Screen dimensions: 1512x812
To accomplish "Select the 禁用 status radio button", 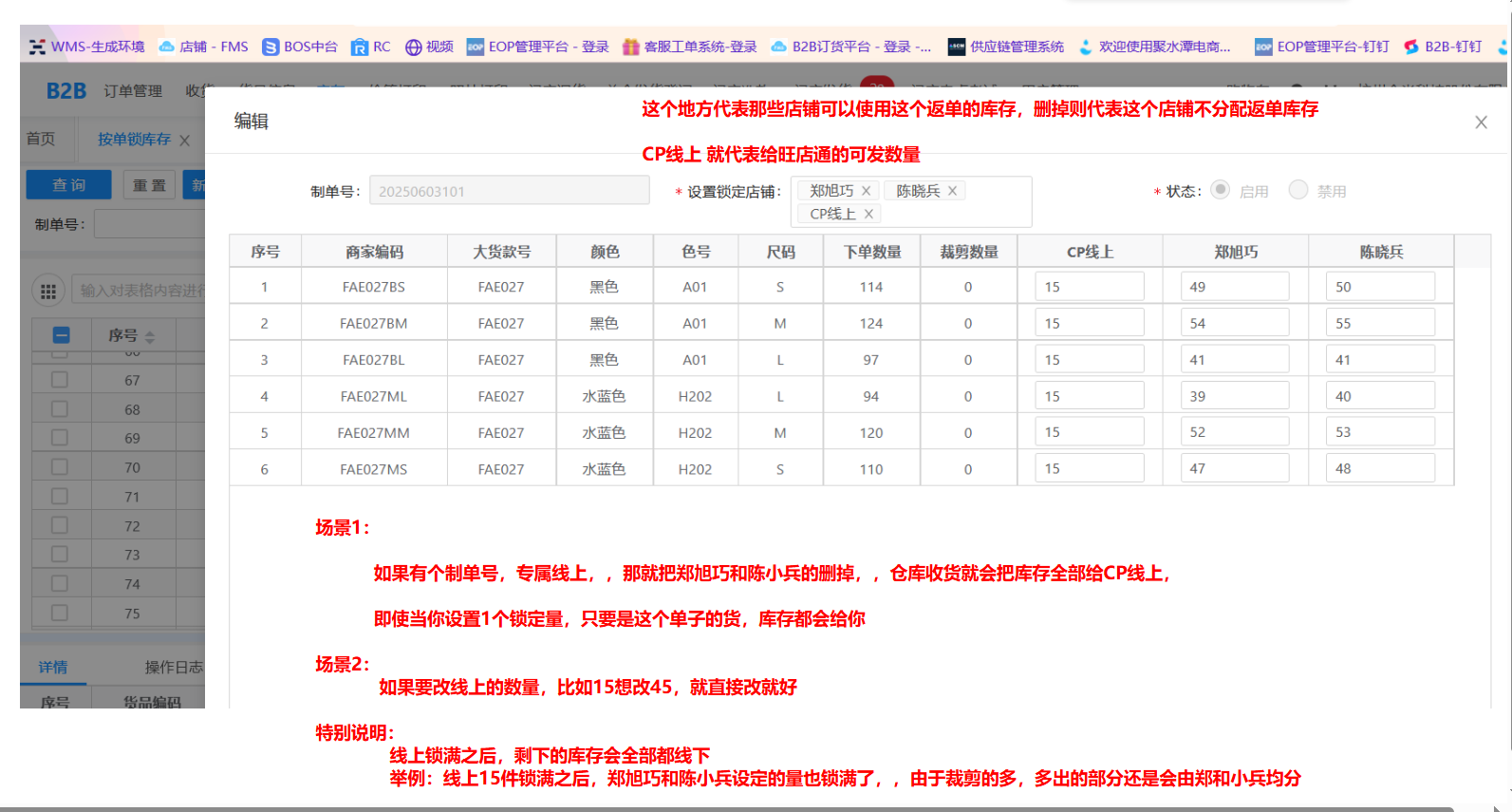I will click(1298, 190).
